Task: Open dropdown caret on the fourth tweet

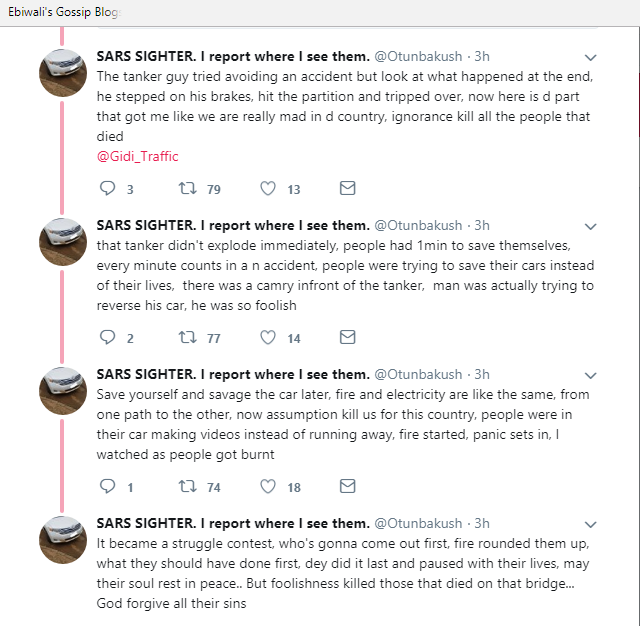Action: pyautogui.click(x=590, y=524)
